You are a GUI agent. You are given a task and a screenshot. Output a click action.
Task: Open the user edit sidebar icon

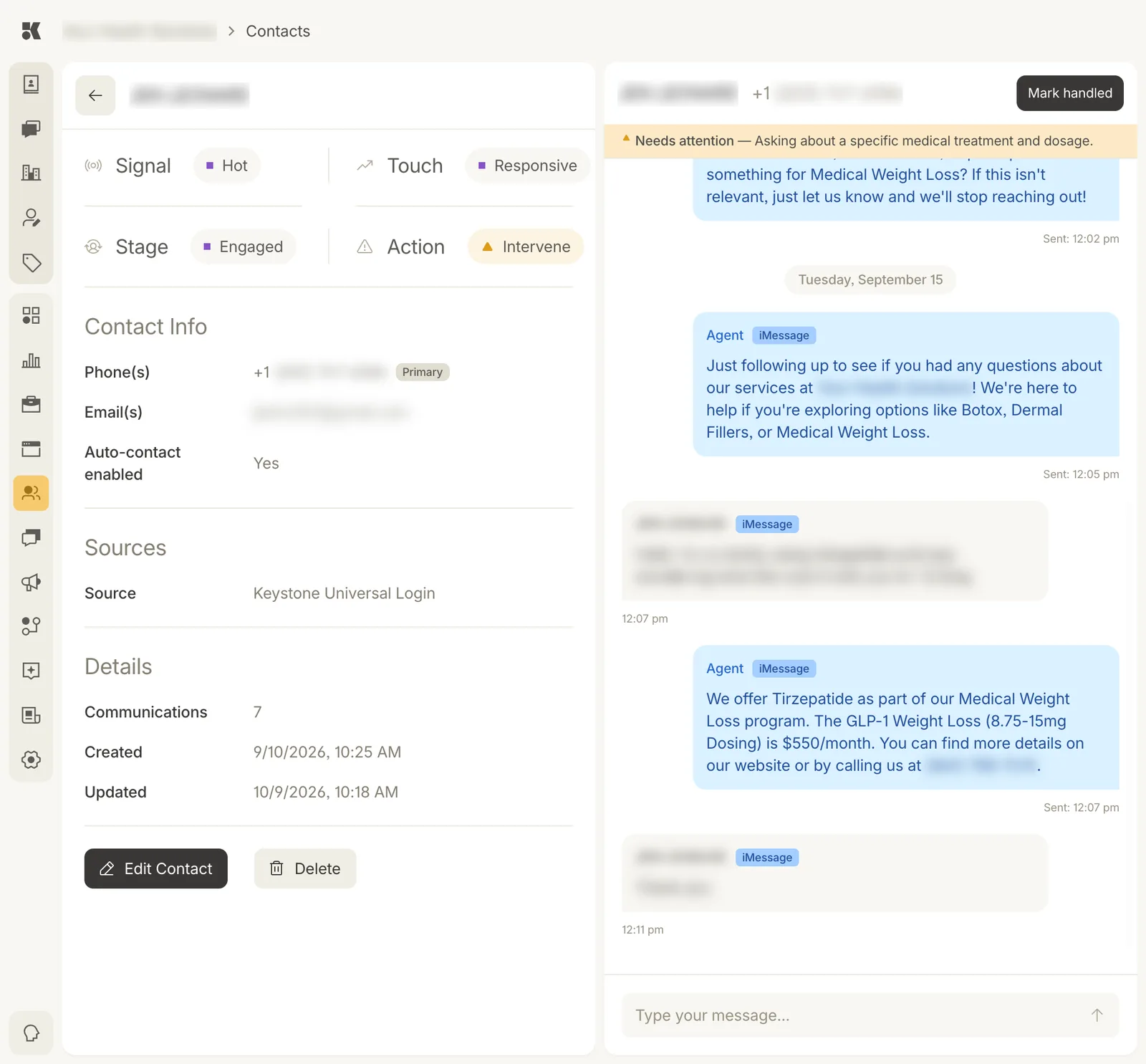pos(31,218)
